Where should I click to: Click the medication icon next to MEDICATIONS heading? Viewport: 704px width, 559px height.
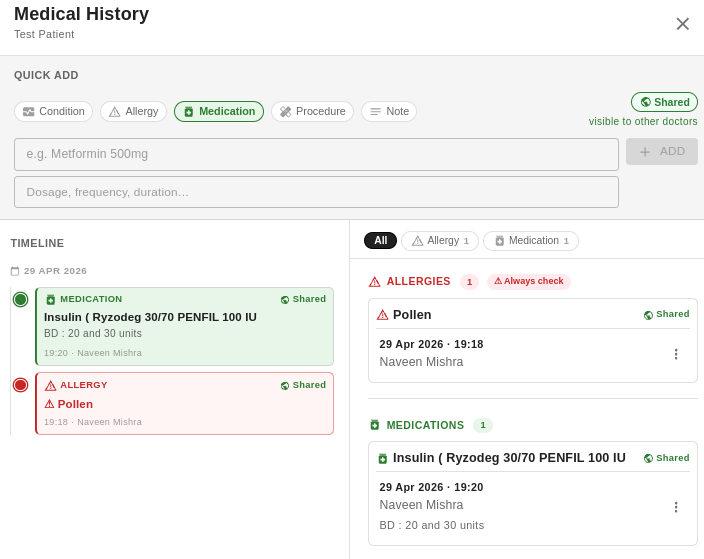click(x=375, y=425)
